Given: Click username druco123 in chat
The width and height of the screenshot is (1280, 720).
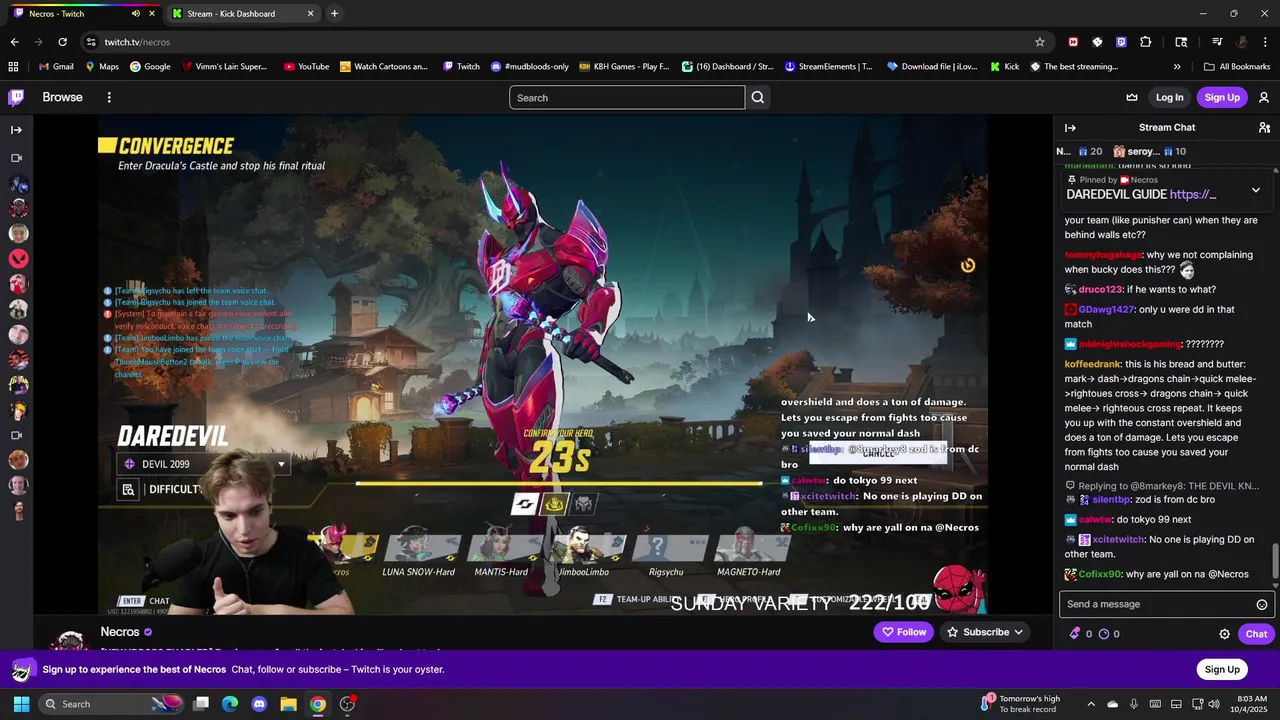Looking at the screenshot, I should (1100, 289).
